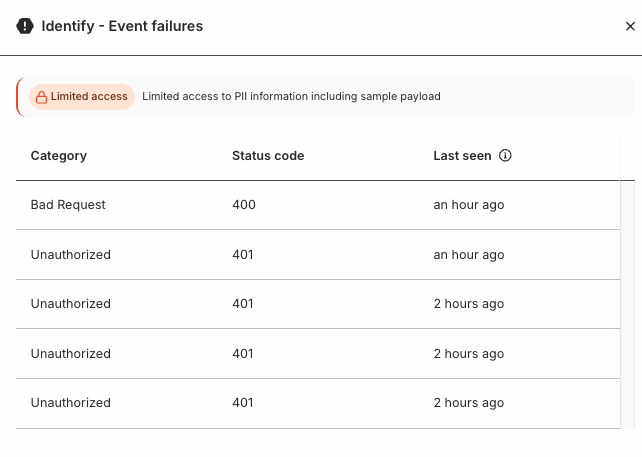Open the first Unauthorized row seen 2 hours ago

(x=71, y=304)
